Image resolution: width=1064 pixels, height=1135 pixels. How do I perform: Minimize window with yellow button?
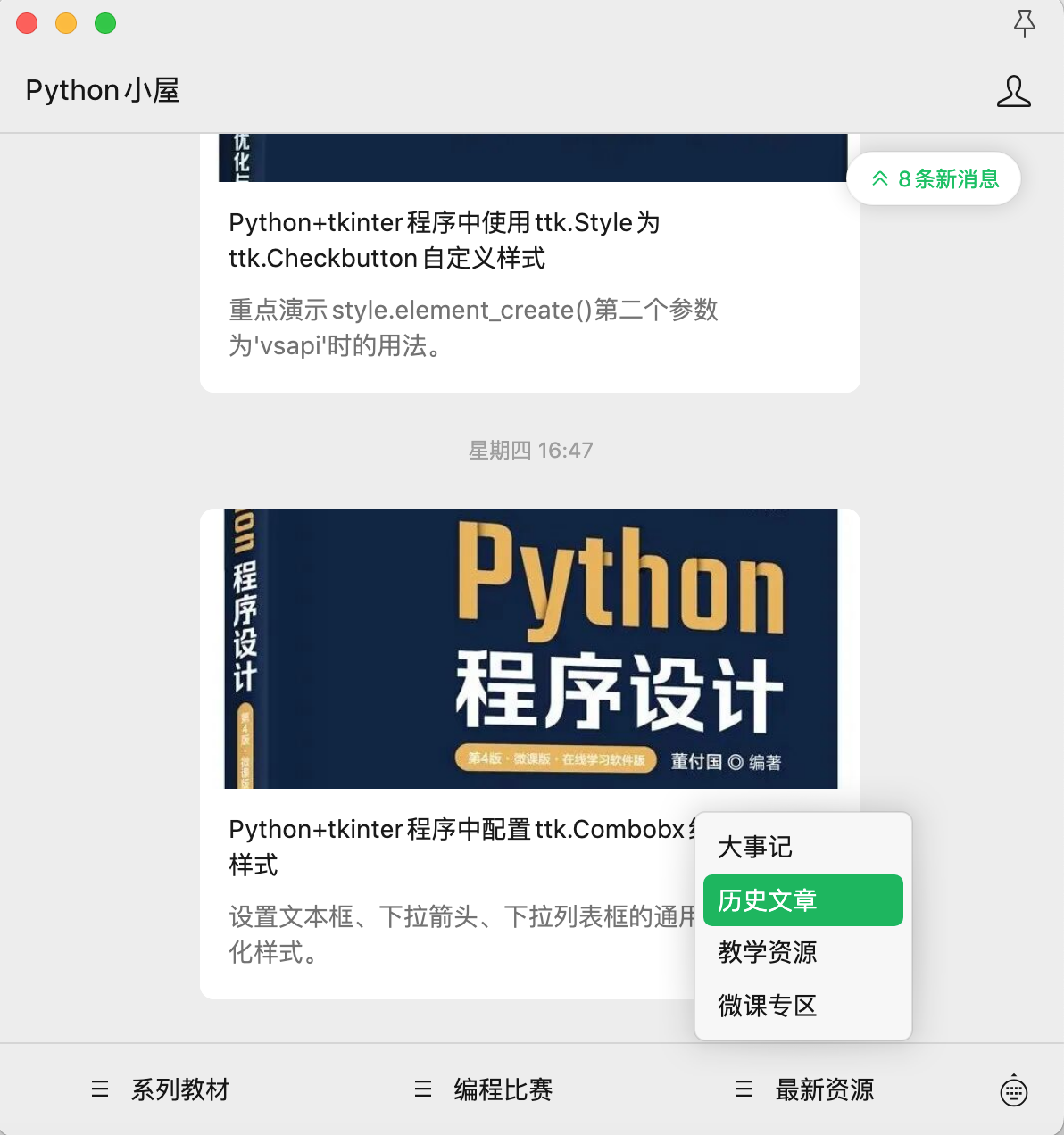click(x=66, y=23)
